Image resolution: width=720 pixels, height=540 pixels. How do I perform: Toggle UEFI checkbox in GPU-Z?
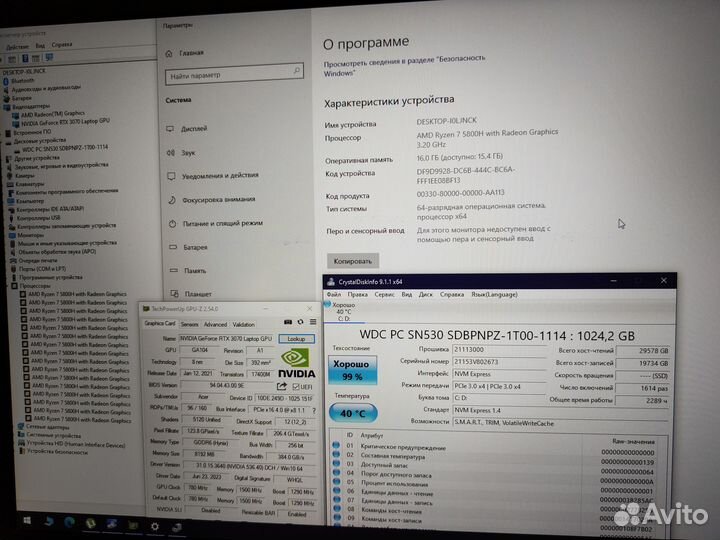point(296,387)
